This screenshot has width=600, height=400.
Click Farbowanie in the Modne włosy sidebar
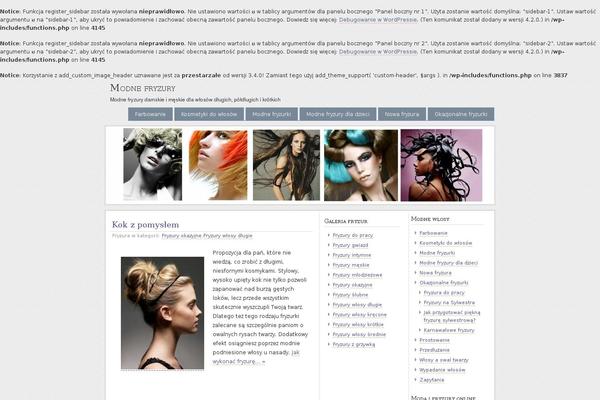click(x=434, y=233)
